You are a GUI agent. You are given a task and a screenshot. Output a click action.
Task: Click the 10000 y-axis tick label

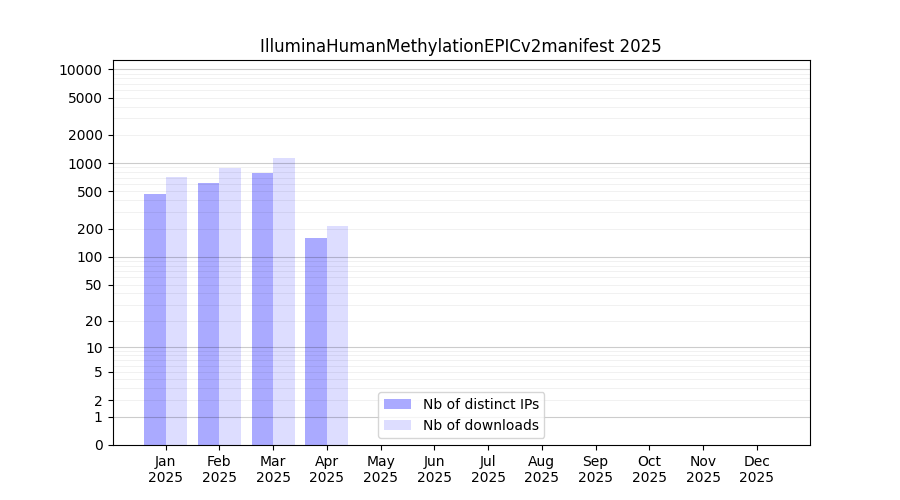(80, 70)
